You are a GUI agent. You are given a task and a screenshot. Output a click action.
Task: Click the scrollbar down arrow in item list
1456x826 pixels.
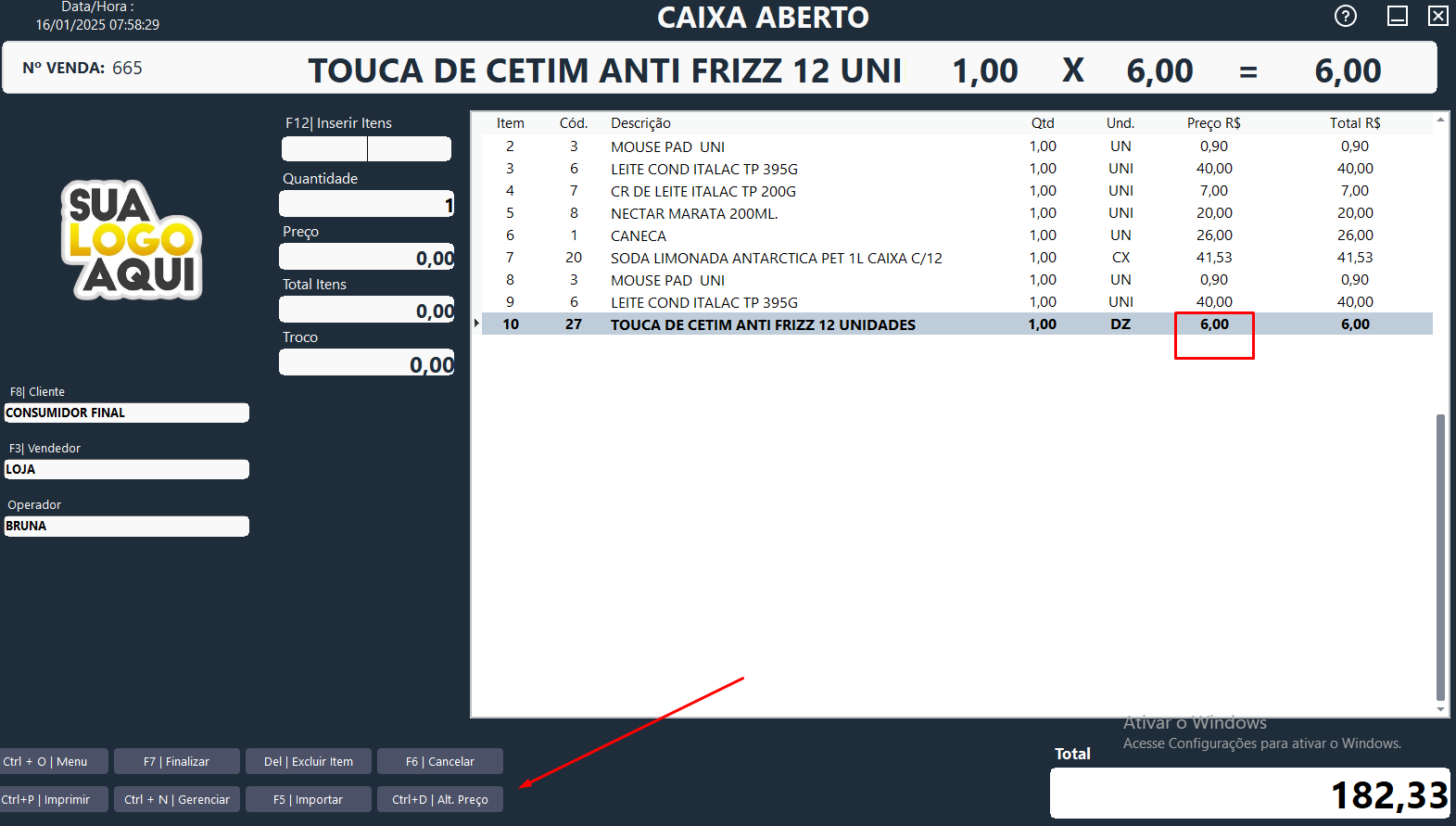1440,709
